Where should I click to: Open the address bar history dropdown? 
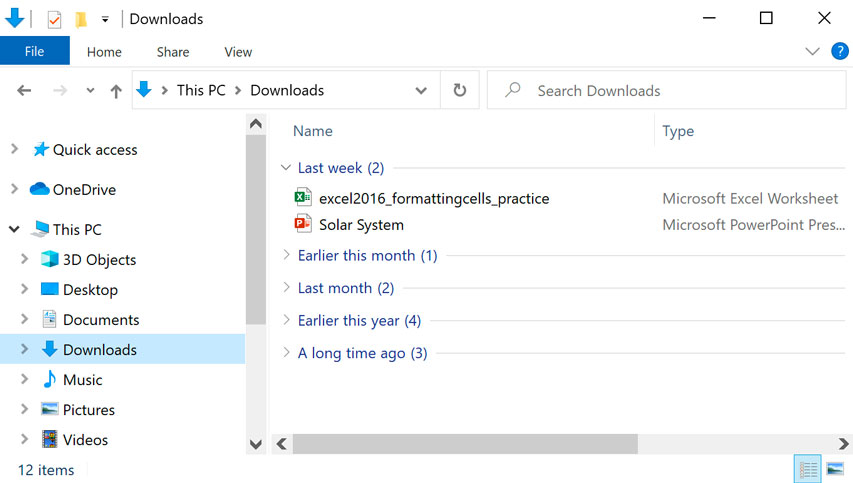coord(421,91)
